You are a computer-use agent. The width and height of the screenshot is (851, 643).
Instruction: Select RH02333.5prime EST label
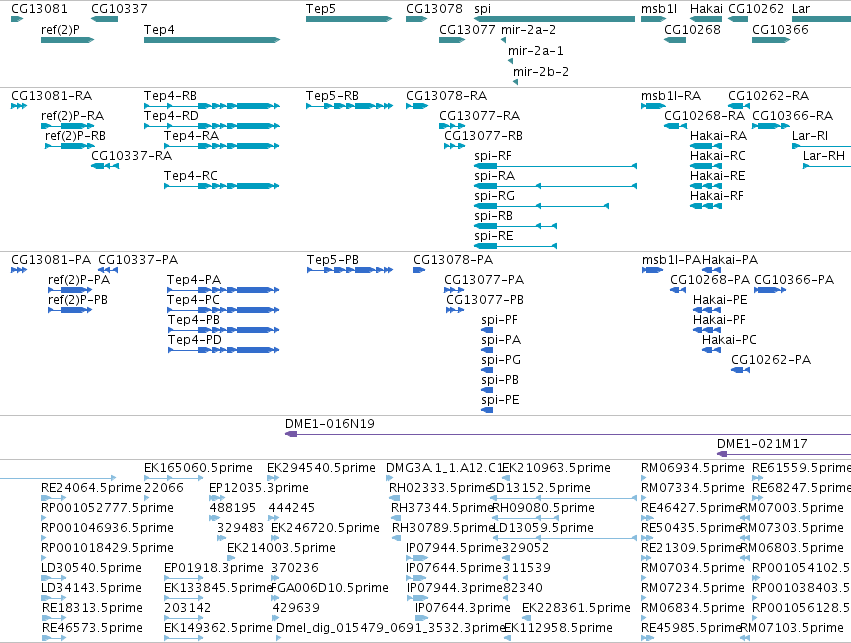click(x=440, y=488)
